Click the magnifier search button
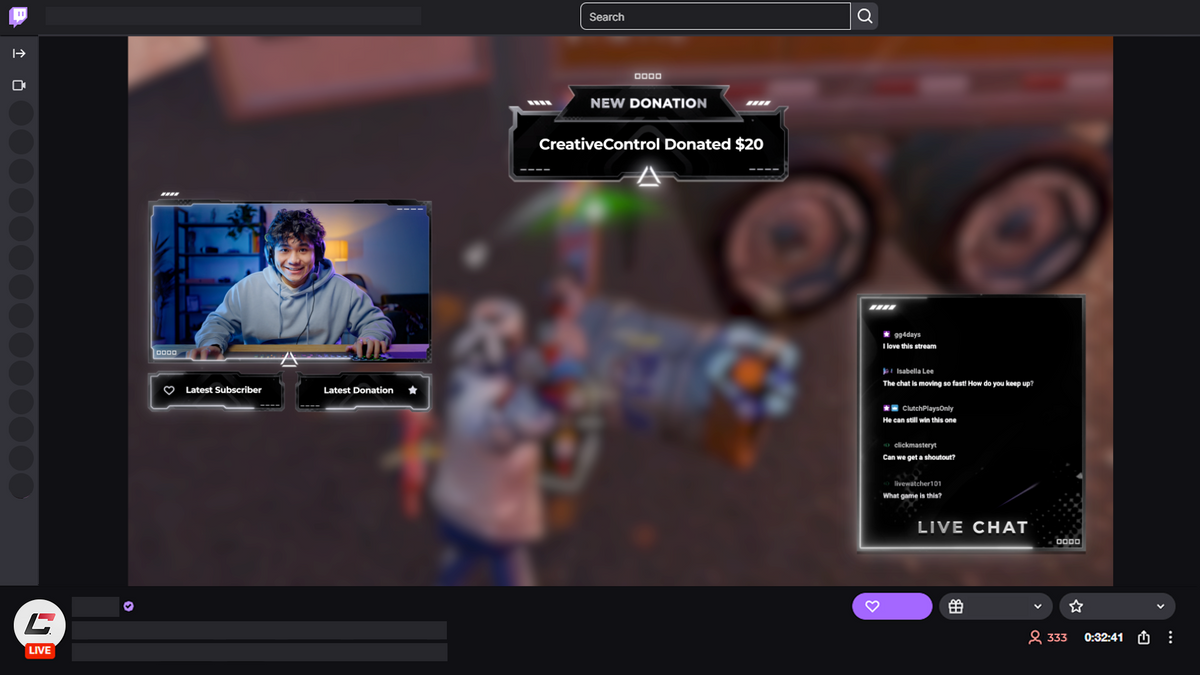1200x675 pixels. tap(865, 17)
